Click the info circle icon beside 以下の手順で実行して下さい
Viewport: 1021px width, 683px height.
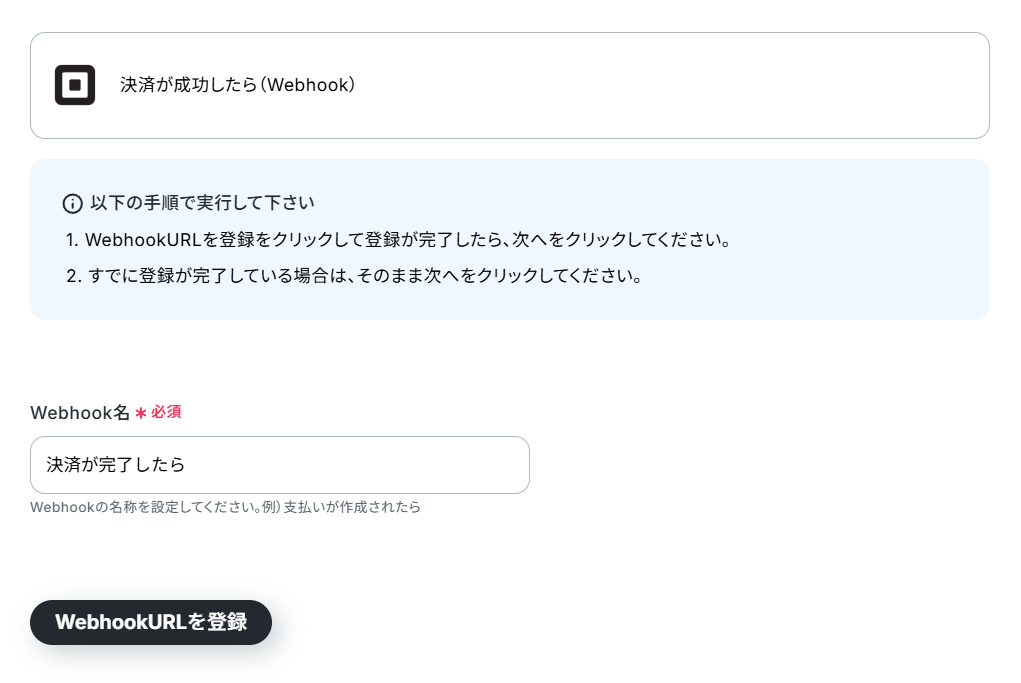pos(72,204)
